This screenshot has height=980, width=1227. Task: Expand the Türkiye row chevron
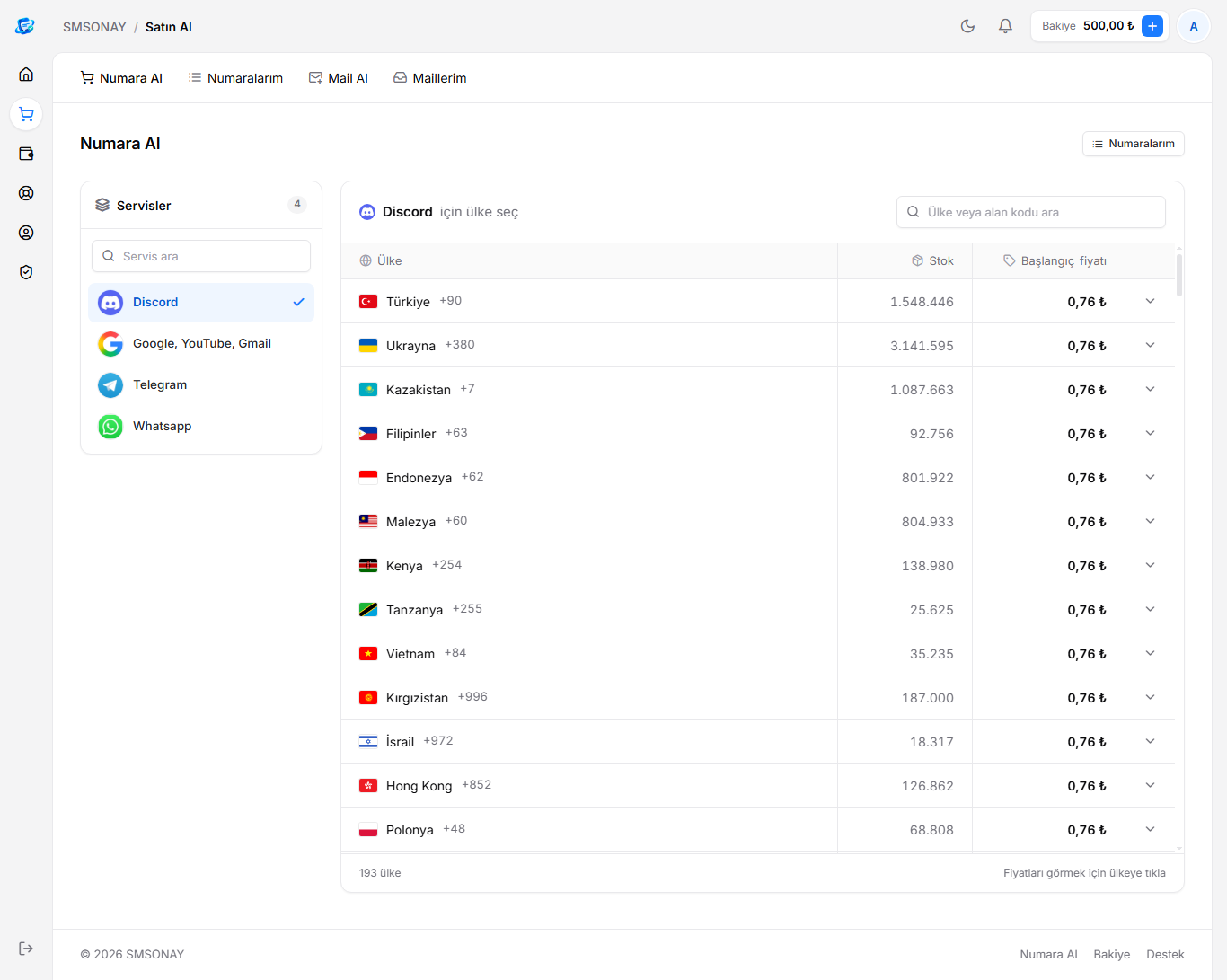tap(1150, 301)
